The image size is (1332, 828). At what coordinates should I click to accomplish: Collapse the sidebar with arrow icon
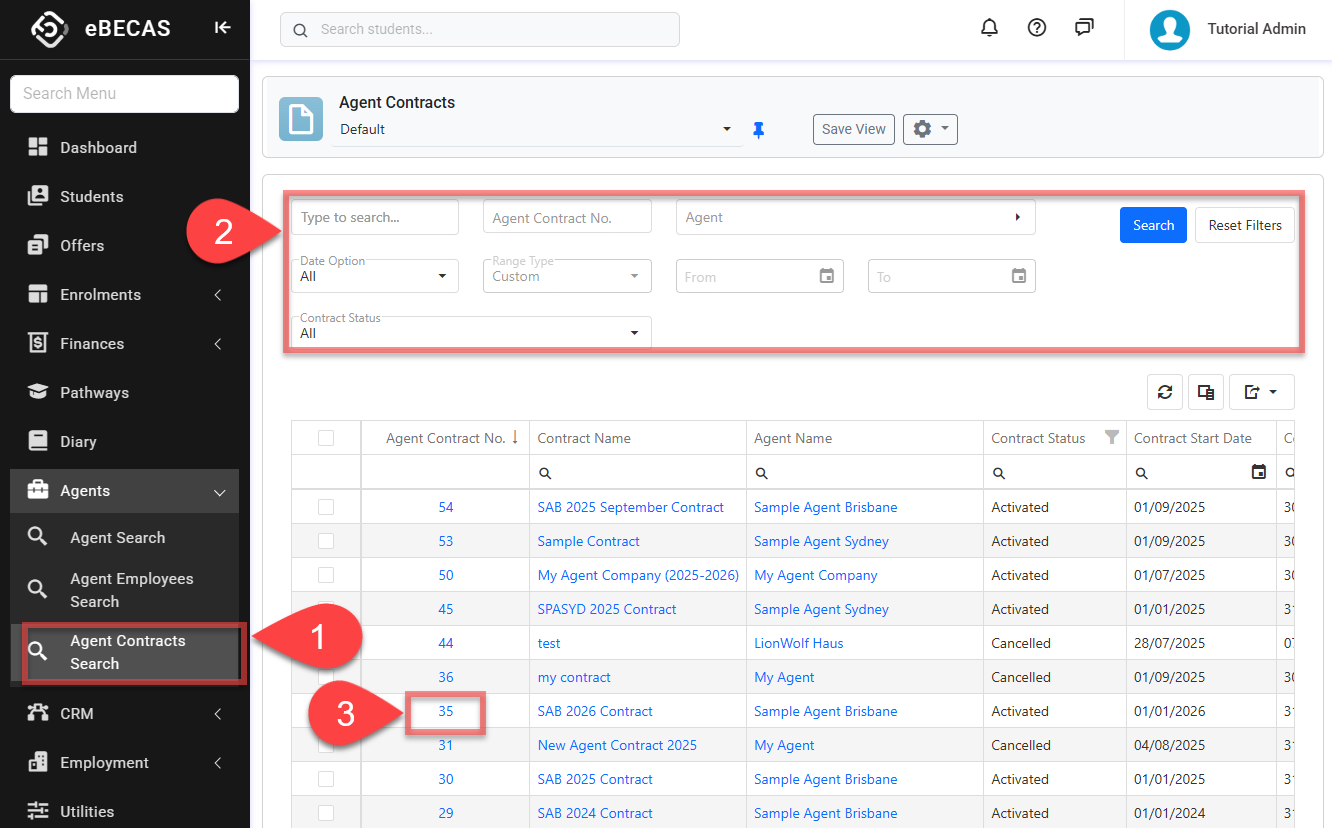click(223, 28)
